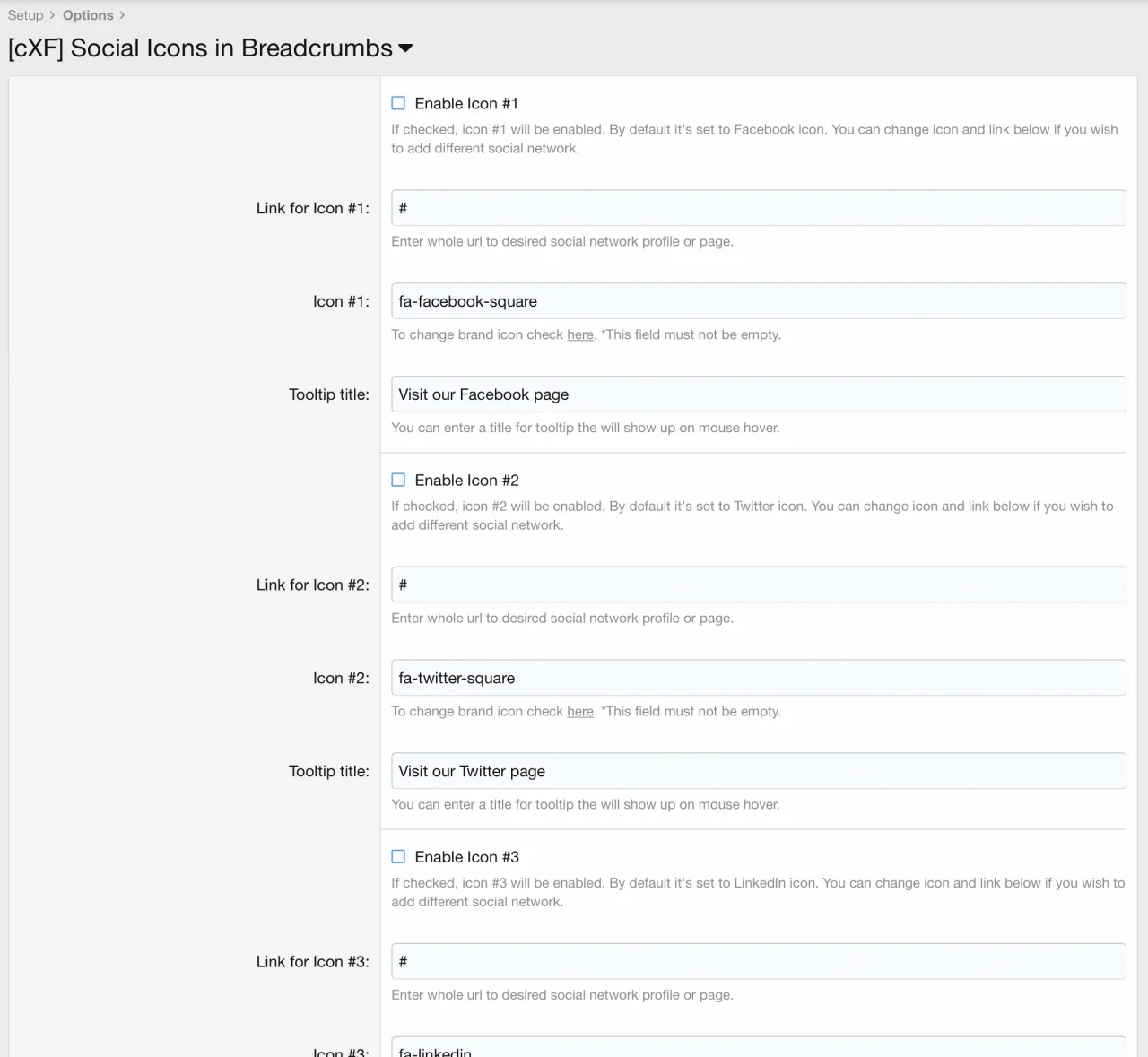
Task: Click the '[cXF] Social Icons in Breadcrumbs' heading
Action: [x=200, y=48]
